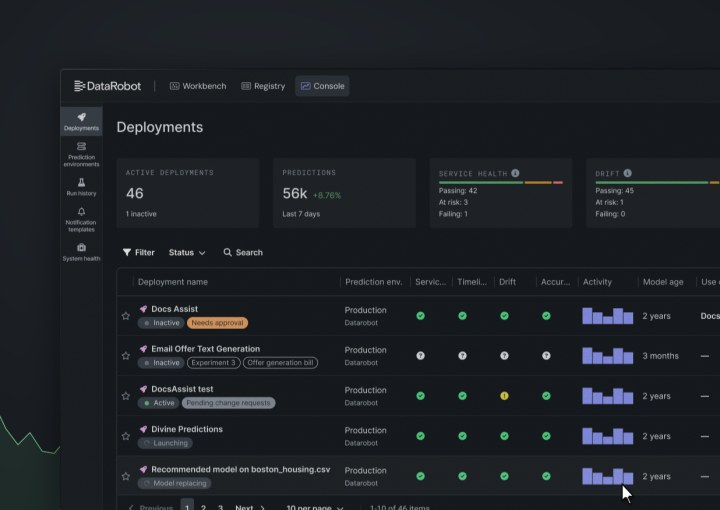Open Recommended model on boston_housing.csv

click(241, 469)
